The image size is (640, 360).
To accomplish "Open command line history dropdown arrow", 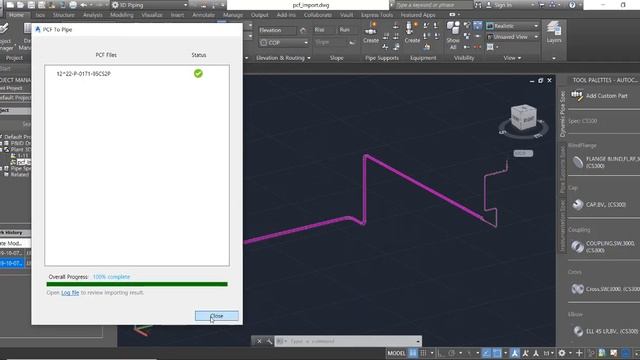I will pos(418,341).
